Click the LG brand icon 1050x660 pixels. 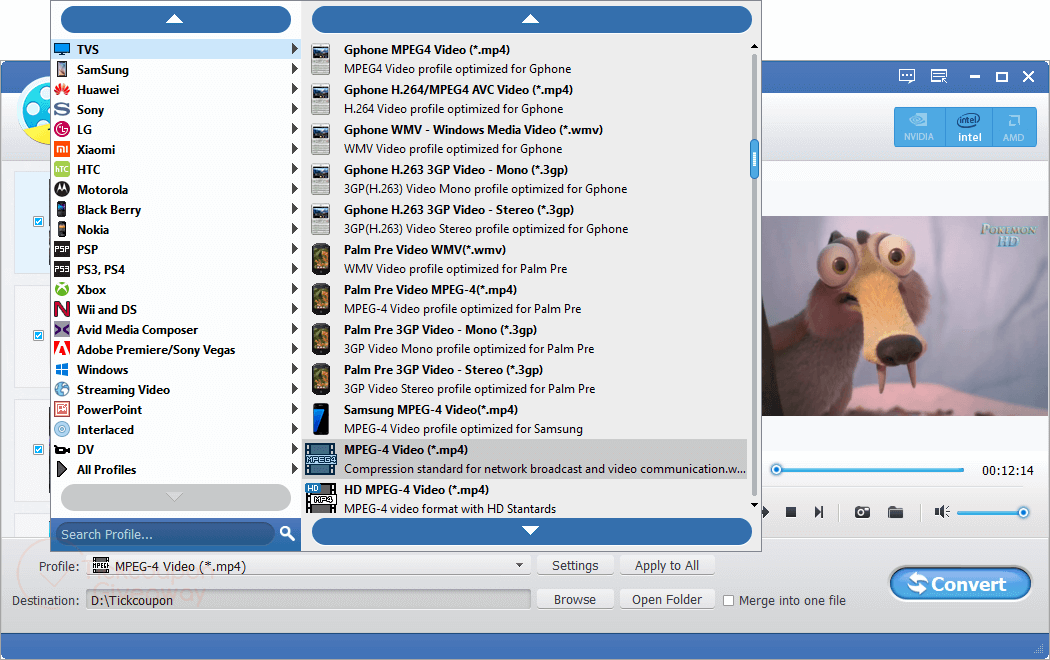[62, 129]
